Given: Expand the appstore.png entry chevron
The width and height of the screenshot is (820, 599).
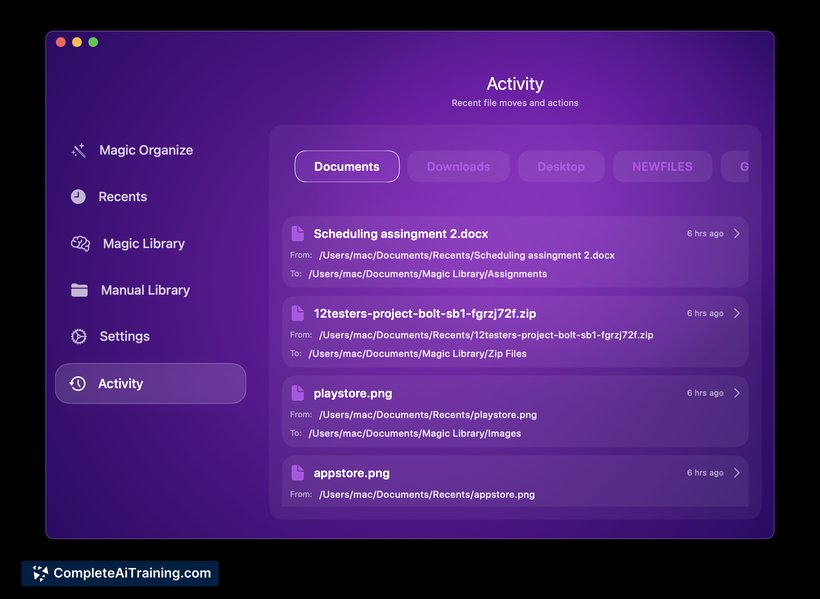Looking at the screenshot, I should [737, 472].
